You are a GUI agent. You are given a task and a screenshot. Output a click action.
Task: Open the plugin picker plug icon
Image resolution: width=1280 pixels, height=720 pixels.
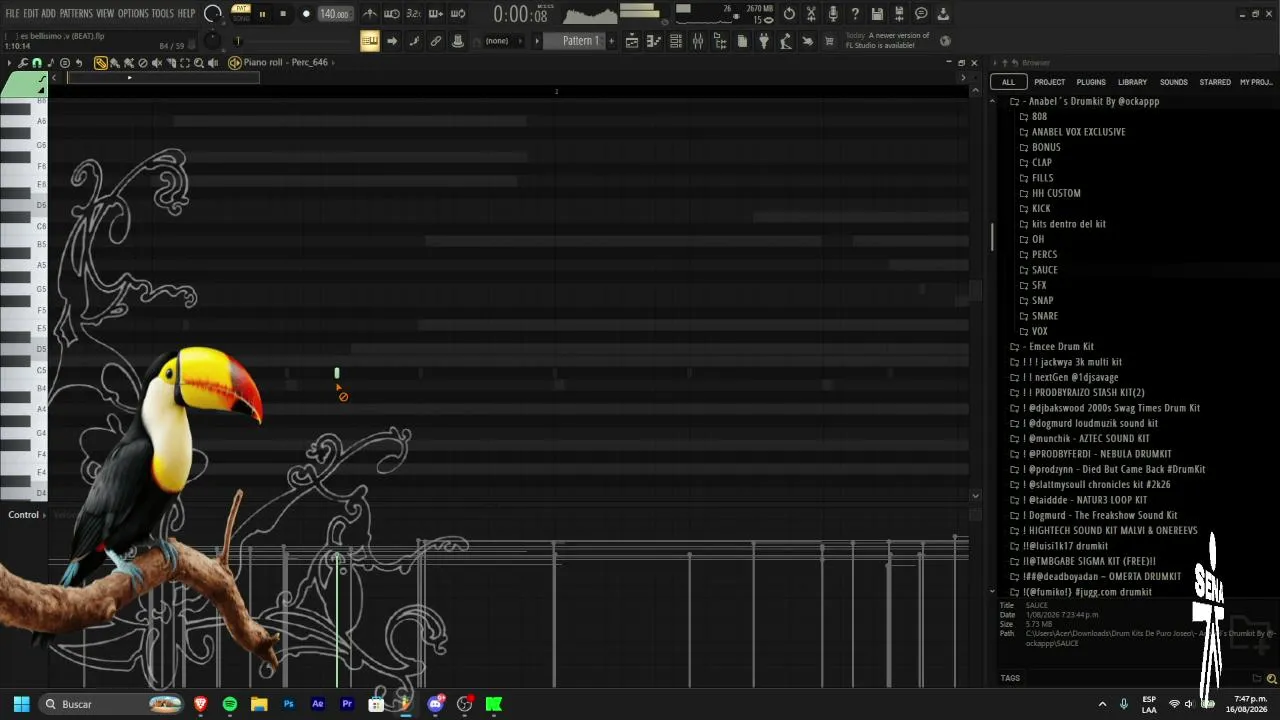pos(763,41)
